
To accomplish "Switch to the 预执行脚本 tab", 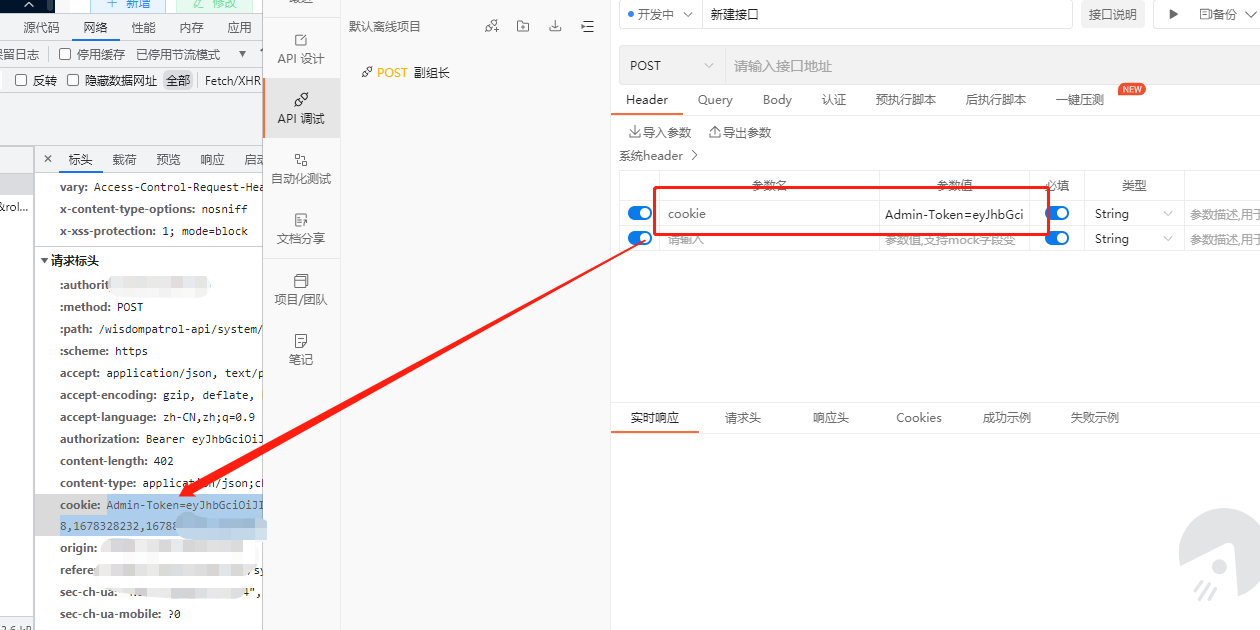I will pos(906,100).
